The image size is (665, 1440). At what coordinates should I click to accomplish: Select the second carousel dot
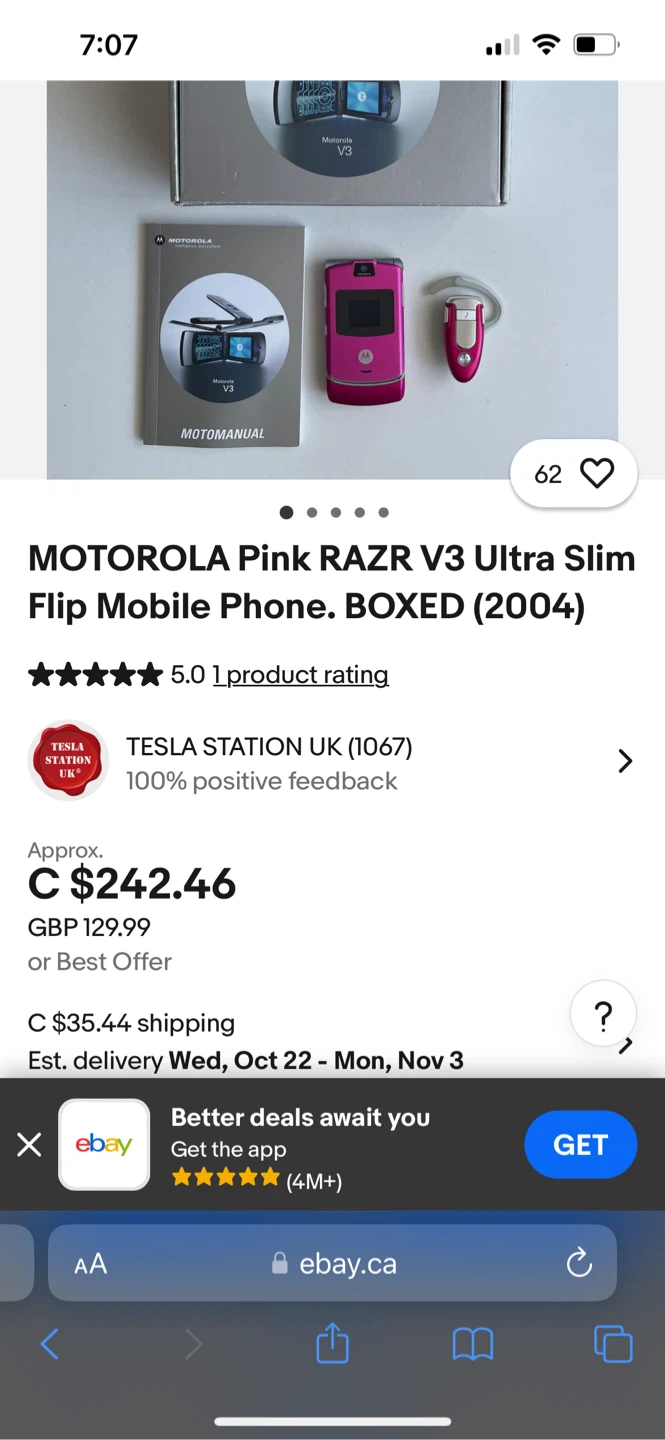pyautogui.click(x=311, y=512)
